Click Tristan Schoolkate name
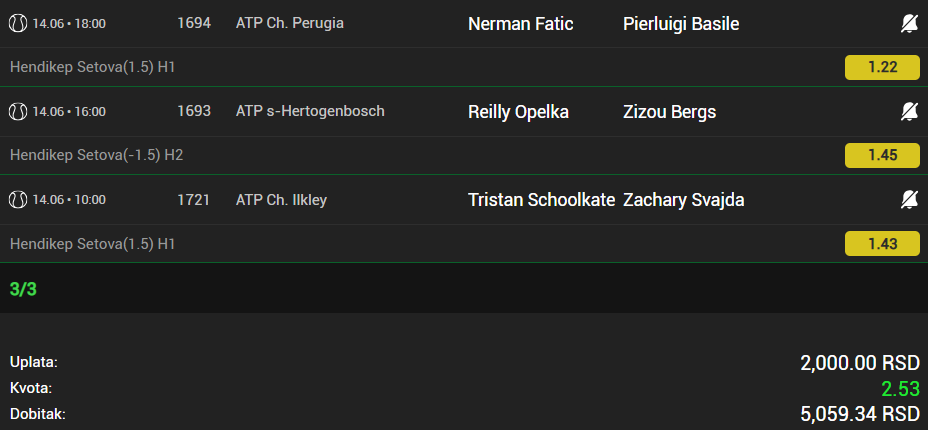 542,200
